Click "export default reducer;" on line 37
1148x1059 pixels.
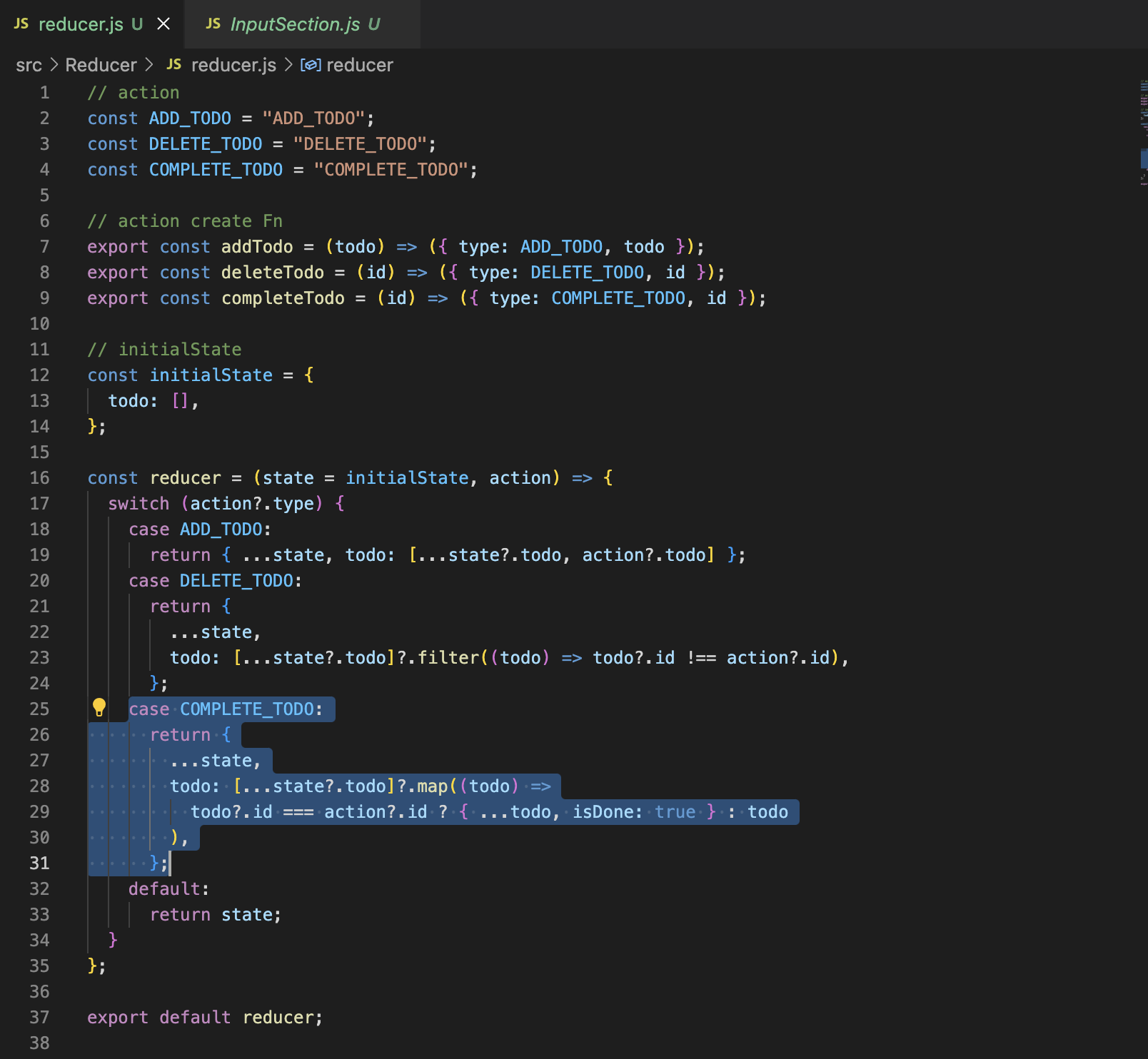coord(205,1018)
